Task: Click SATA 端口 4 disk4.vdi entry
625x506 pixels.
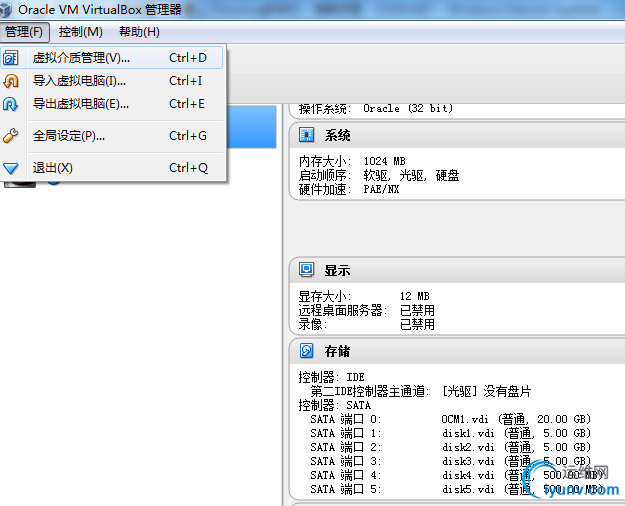Action: click(456, 475)
